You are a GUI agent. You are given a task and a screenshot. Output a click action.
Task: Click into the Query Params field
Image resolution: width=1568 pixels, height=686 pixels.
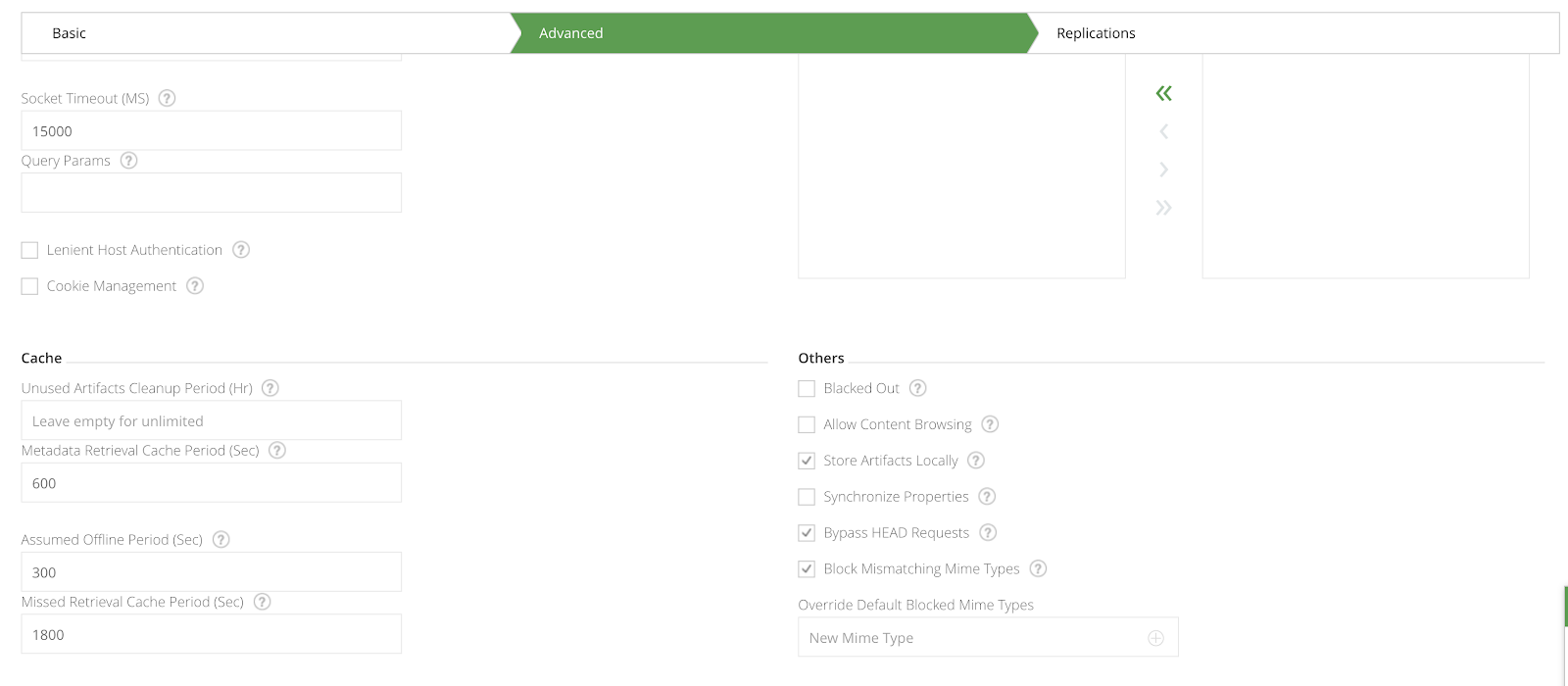pyautogui.click(x=212, y=193)
